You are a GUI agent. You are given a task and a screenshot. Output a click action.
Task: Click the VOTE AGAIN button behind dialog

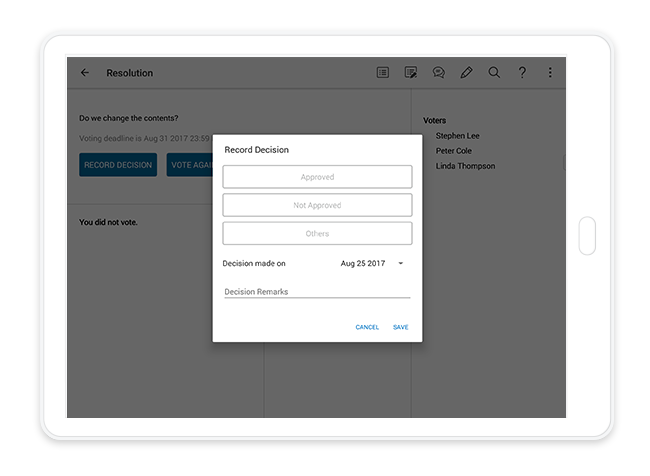point(189,165)
